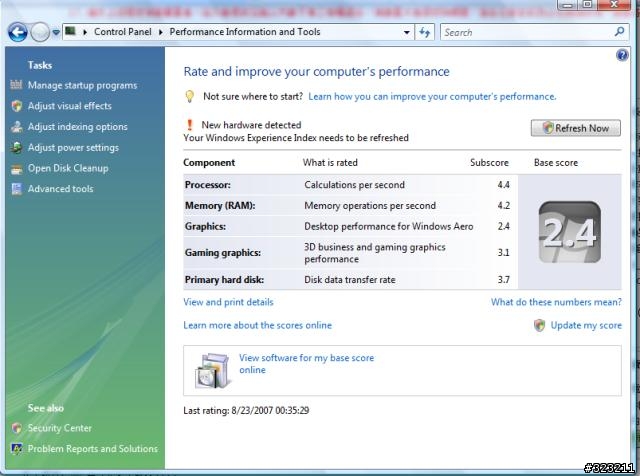Click the magnifier search icon
The image size is (640, 476).
coord(619,32)
